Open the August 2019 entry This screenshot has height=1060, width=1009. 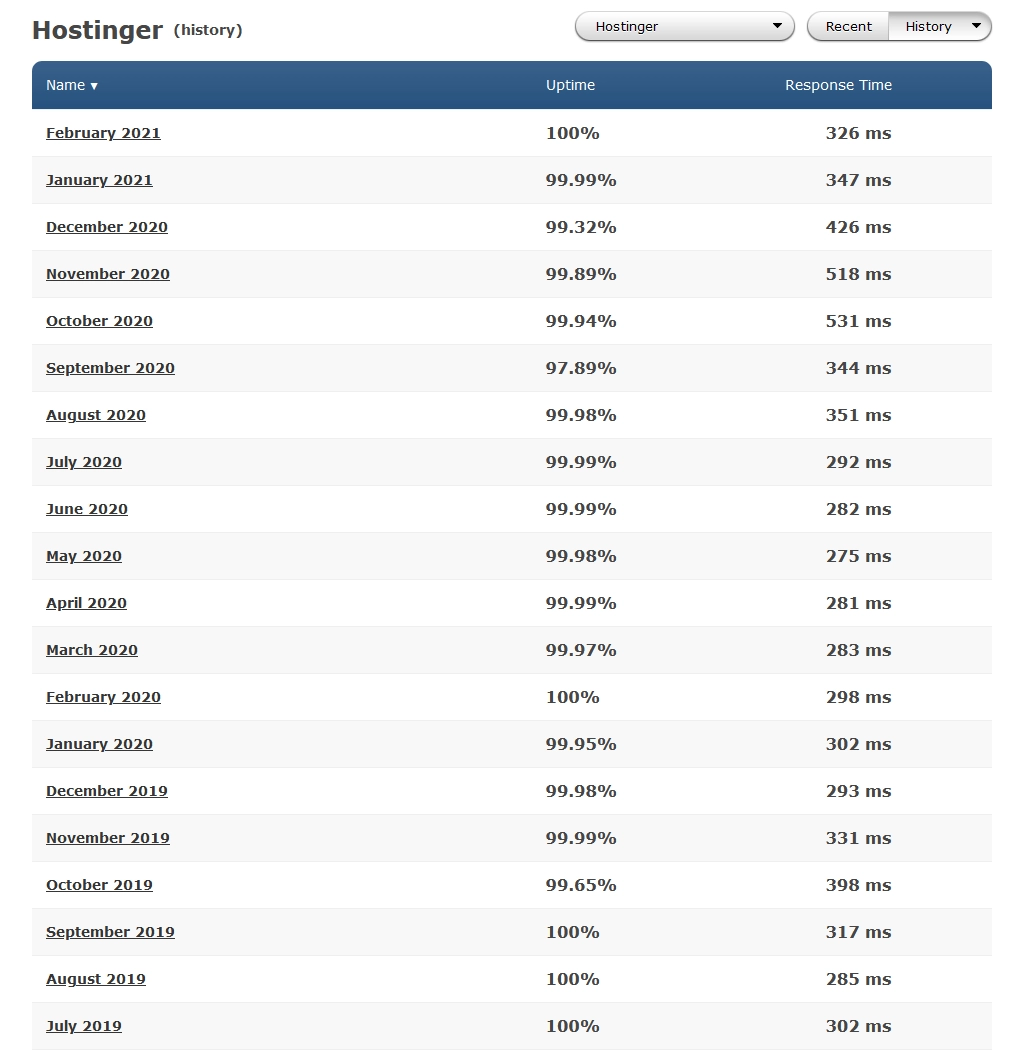(96, 979)
